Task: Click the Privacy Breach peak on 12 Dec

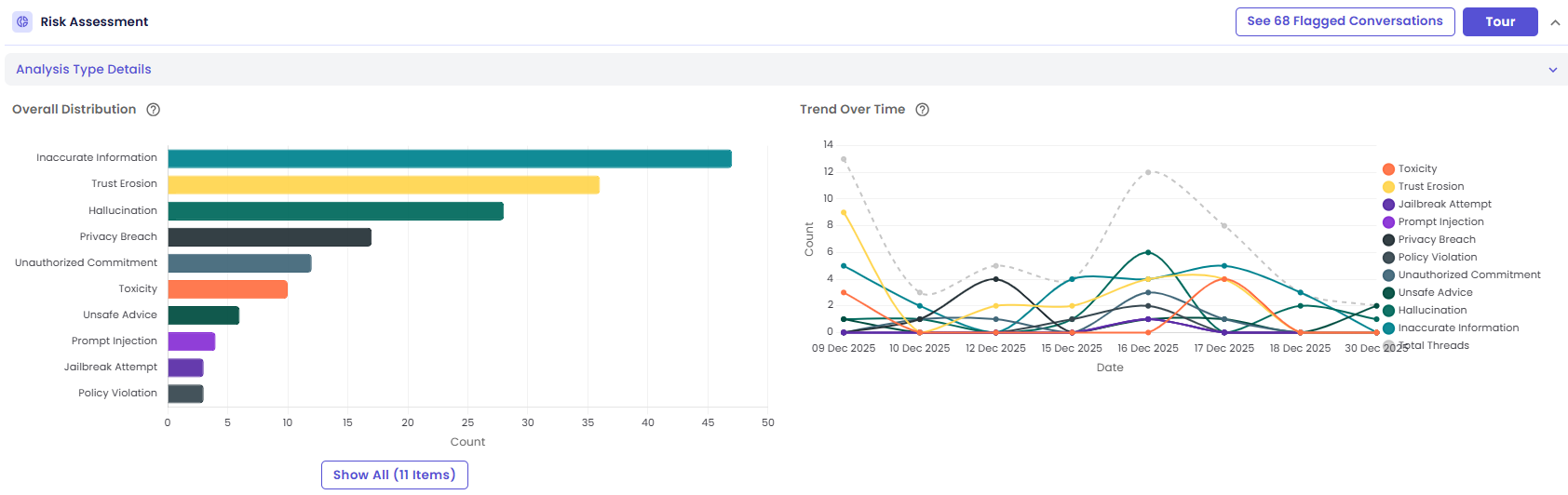Action: [996, 279]
